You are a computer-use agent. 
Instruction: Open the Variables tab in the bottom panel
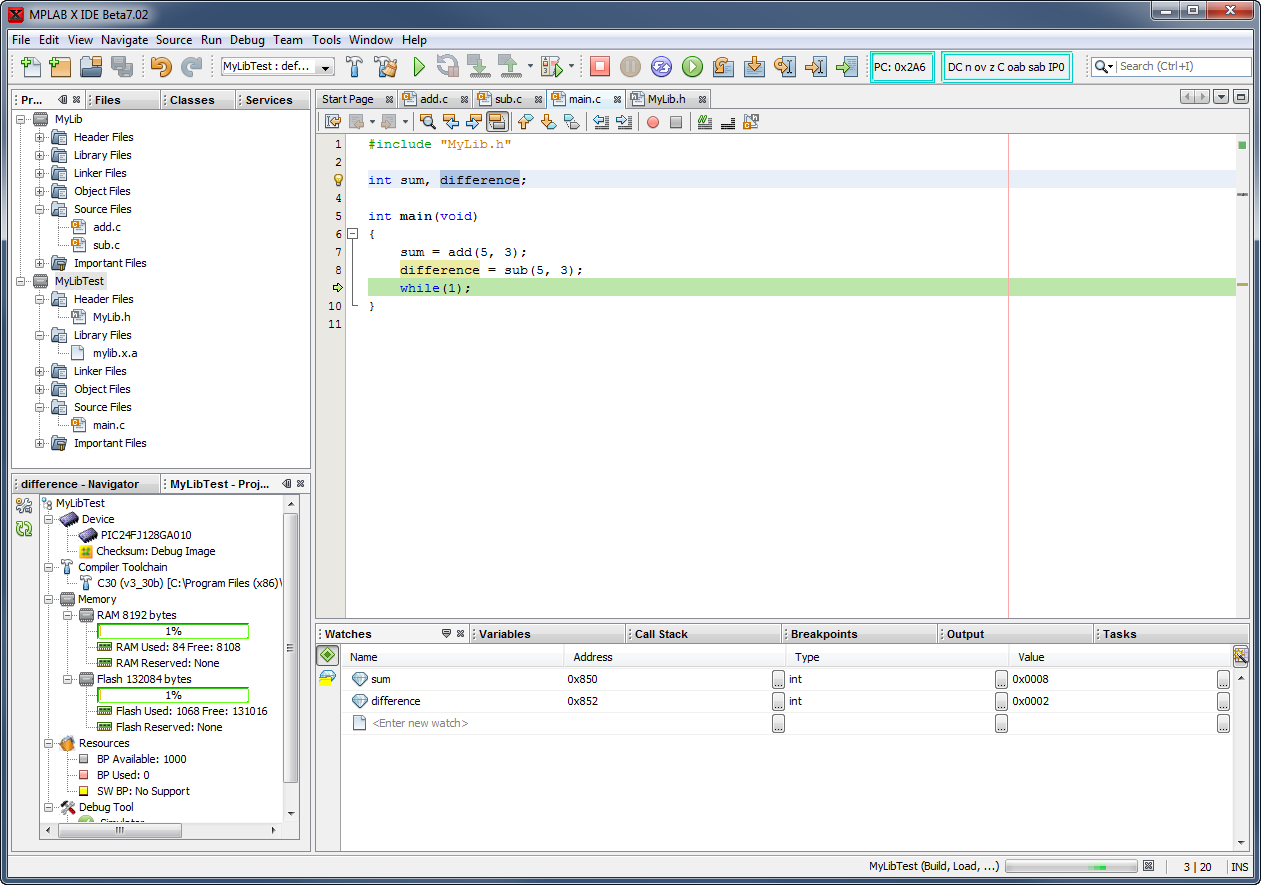[505, 634]
